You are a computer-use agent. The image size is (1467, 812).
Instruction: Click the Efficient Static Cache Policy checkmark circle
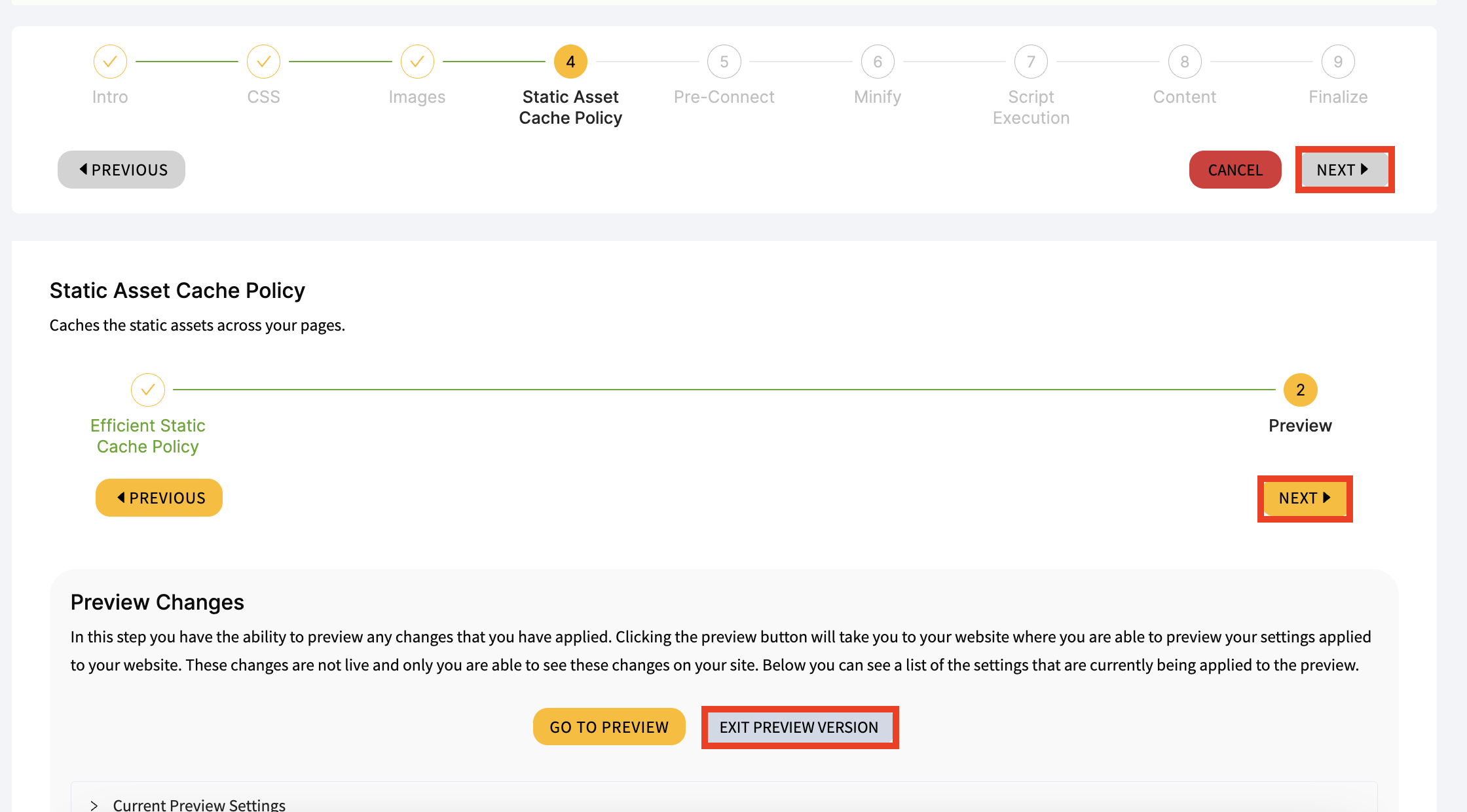click(148, 390)
